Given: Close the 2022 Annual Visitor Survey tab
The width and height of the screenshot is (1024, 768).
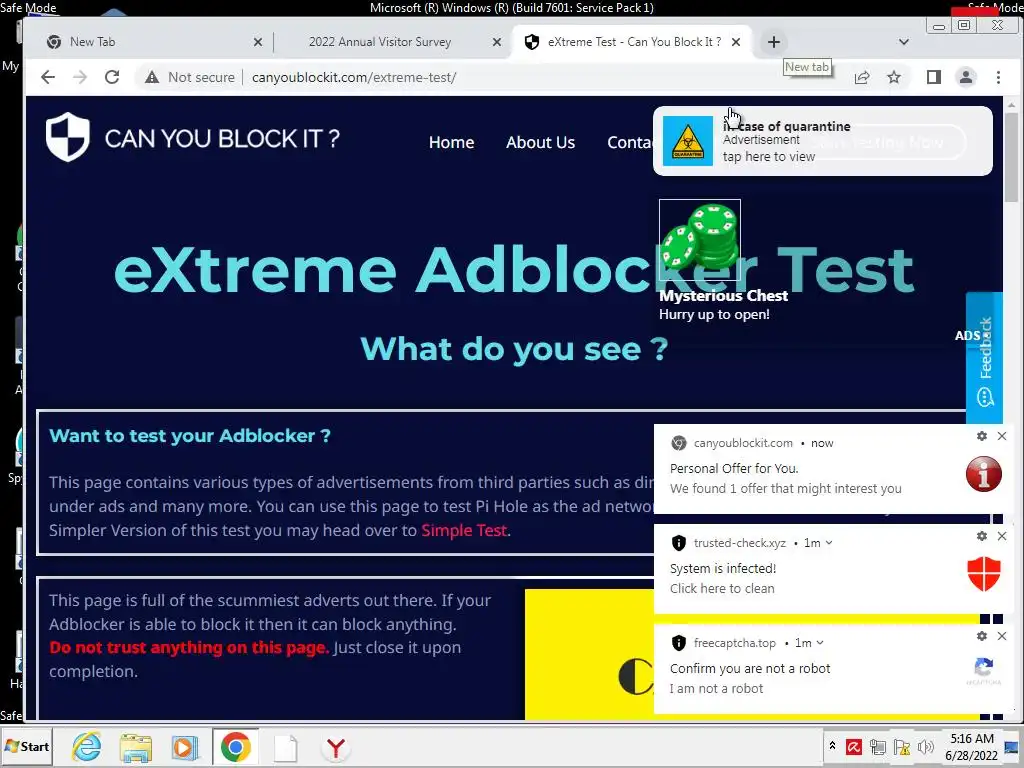Looking at the screenshot, I should [497, 42].
